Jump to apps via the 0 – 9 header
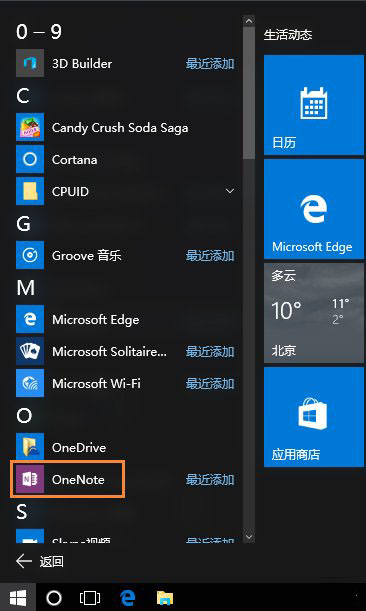This screenshot has width=366, height=611. click(x=39, y=32)
